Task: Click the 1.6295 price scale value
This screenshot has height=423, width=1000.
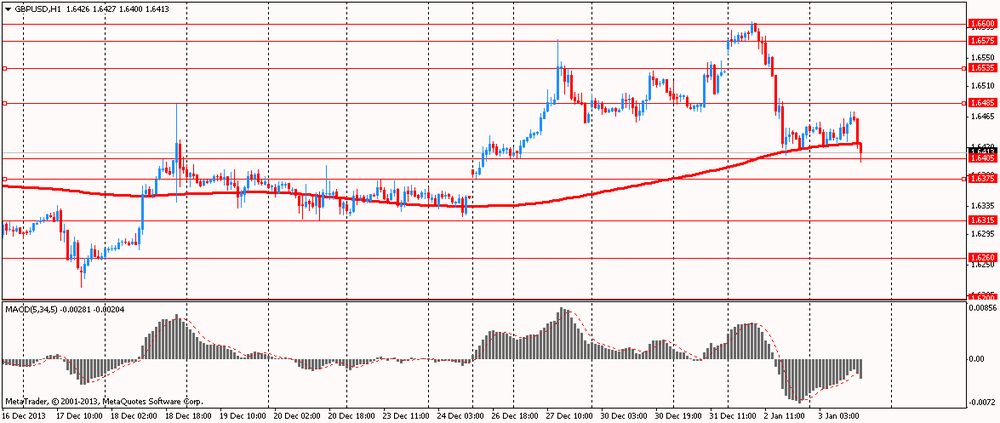Action: 981,234
